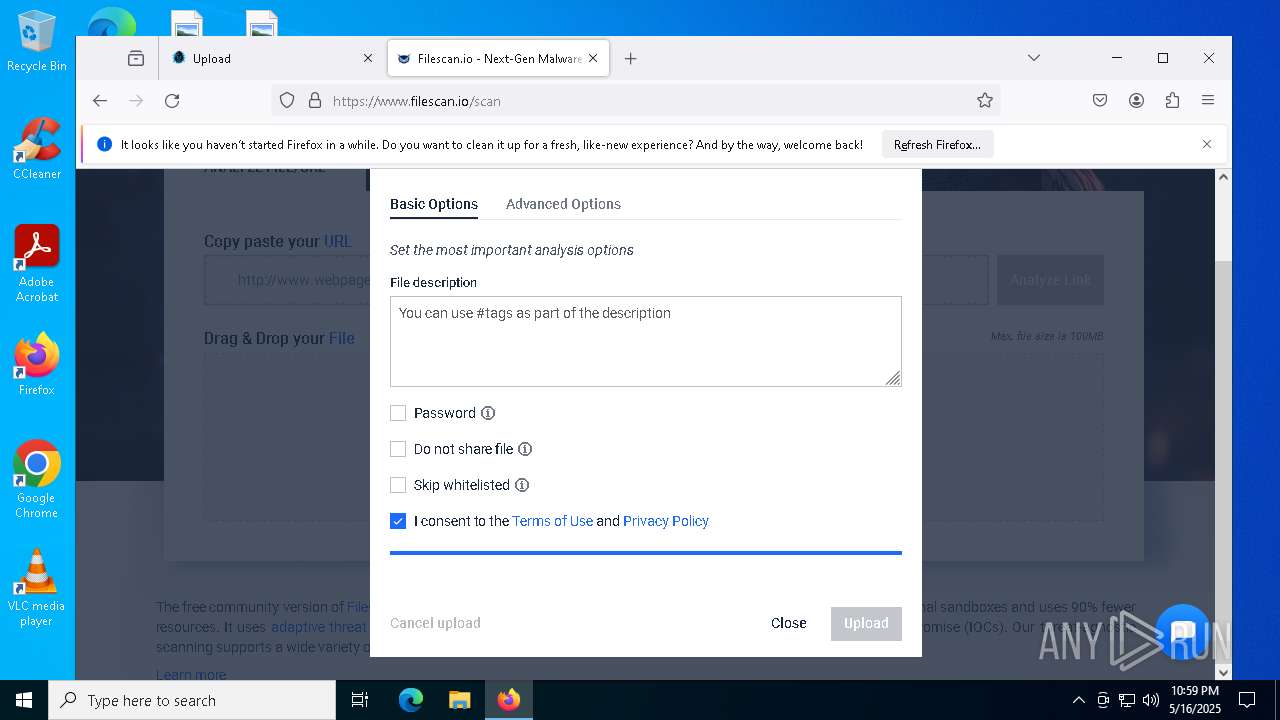Open Firefox View recent browsing icon
This screenshot has height=720, width=1280.
pyautogui.click(x=136, y=59)
